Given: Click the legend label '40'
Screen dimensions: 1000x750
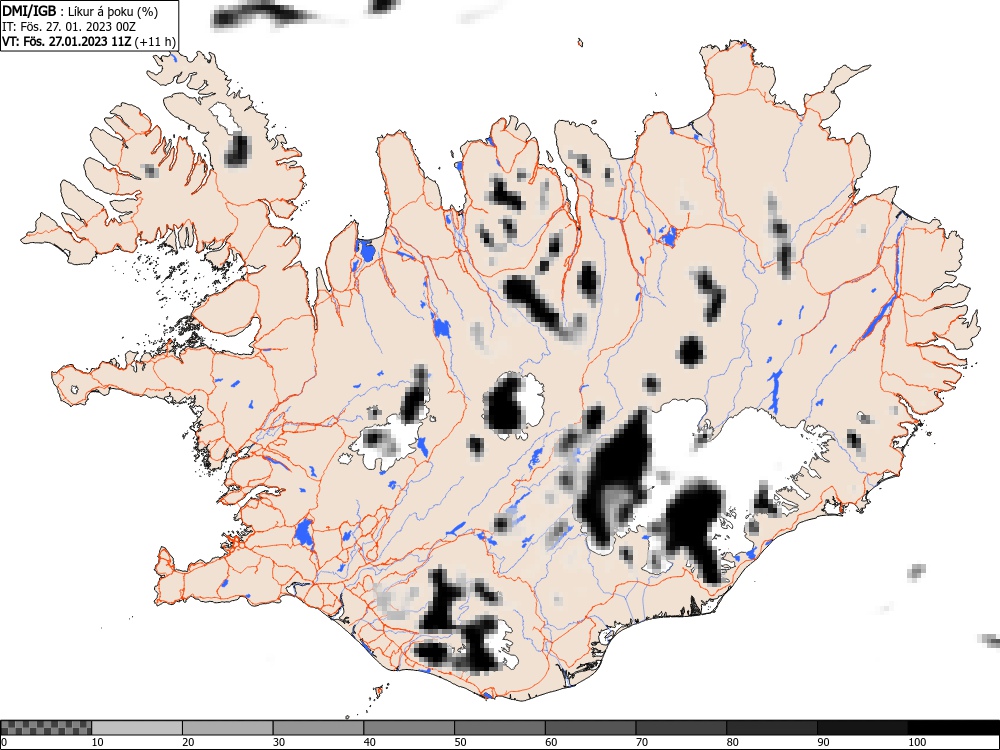Looking at the screenshot, I should pyautogui.click(x=369, y=742).
